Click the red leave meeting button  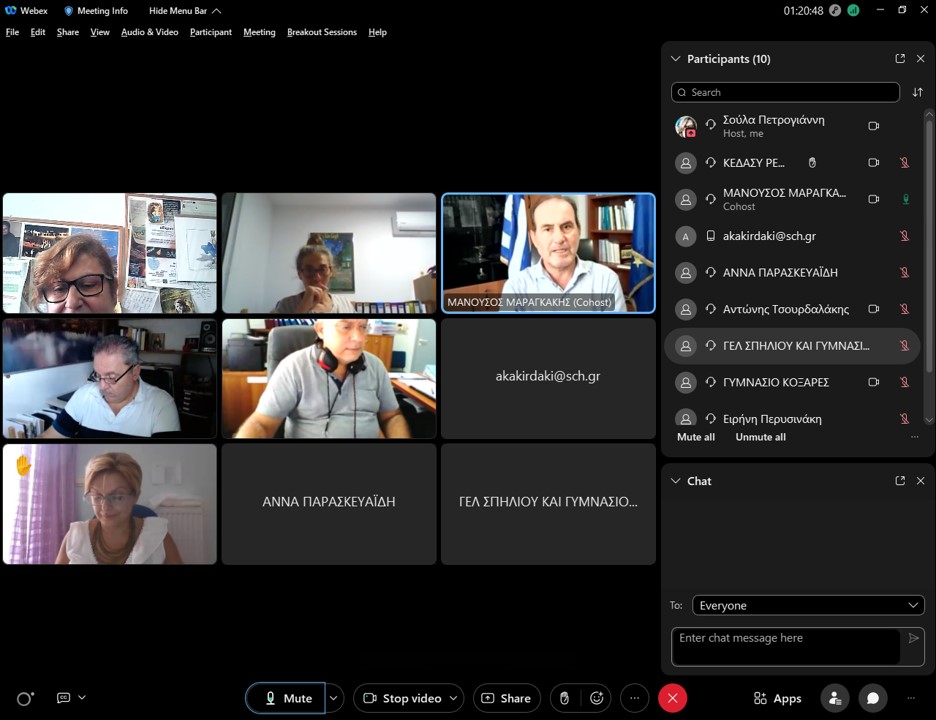coord(672,698)
